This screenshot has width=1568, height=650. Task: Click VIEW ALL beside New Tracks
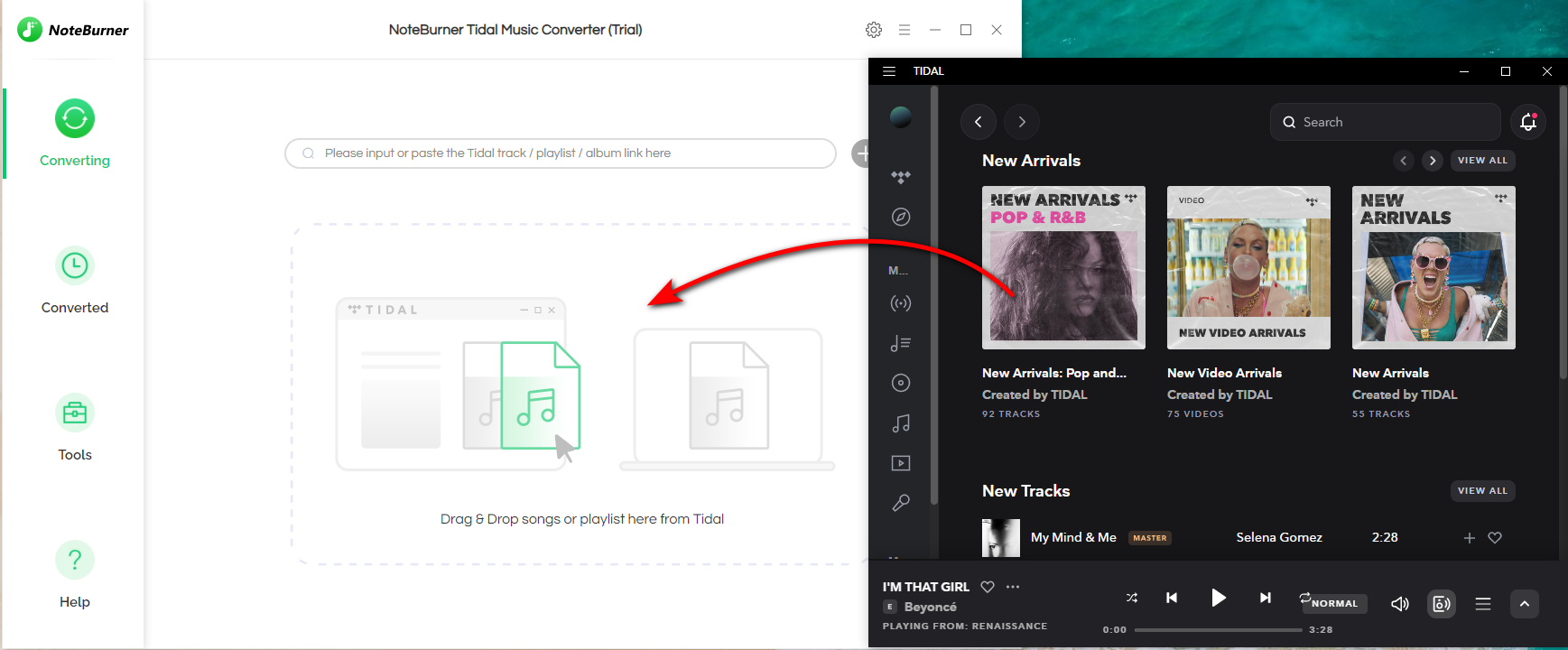point(1482,491)
